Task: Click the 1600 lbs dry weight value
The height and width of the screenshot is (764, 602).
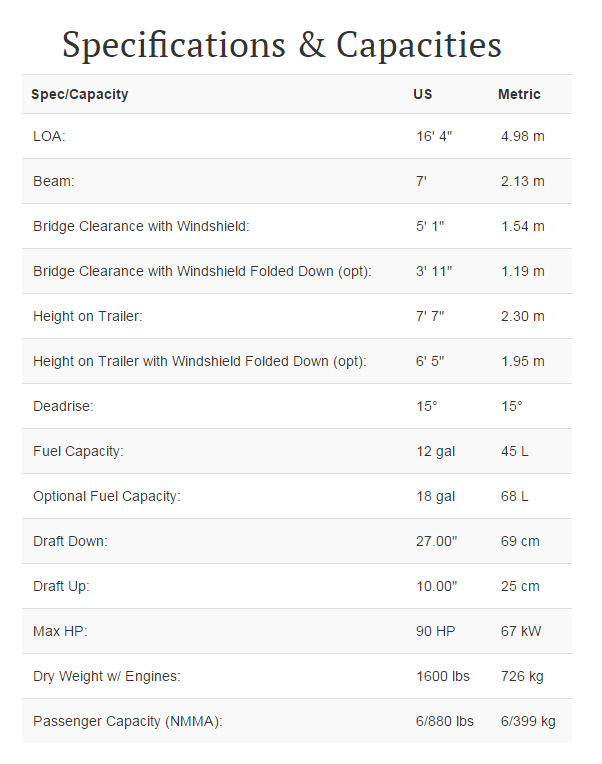Action: pos(443,676)
